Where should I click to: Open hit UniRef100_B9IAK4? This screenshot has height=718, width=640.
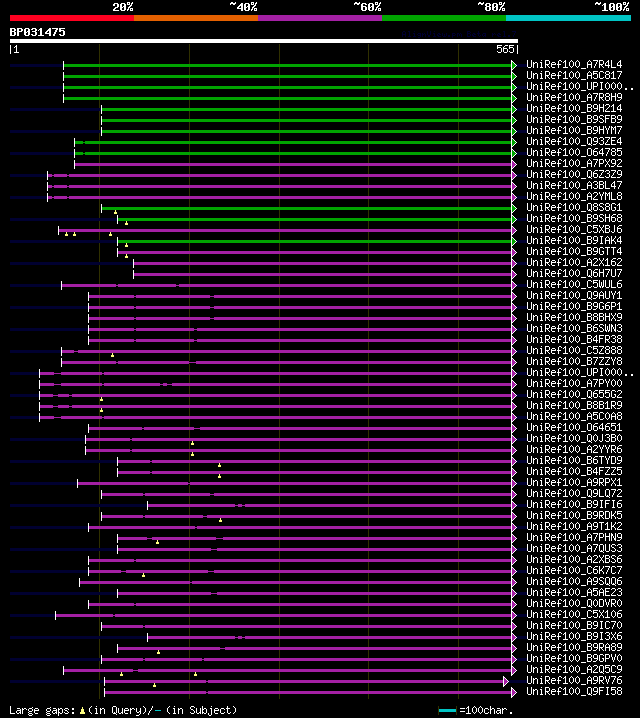pos(574,240)
